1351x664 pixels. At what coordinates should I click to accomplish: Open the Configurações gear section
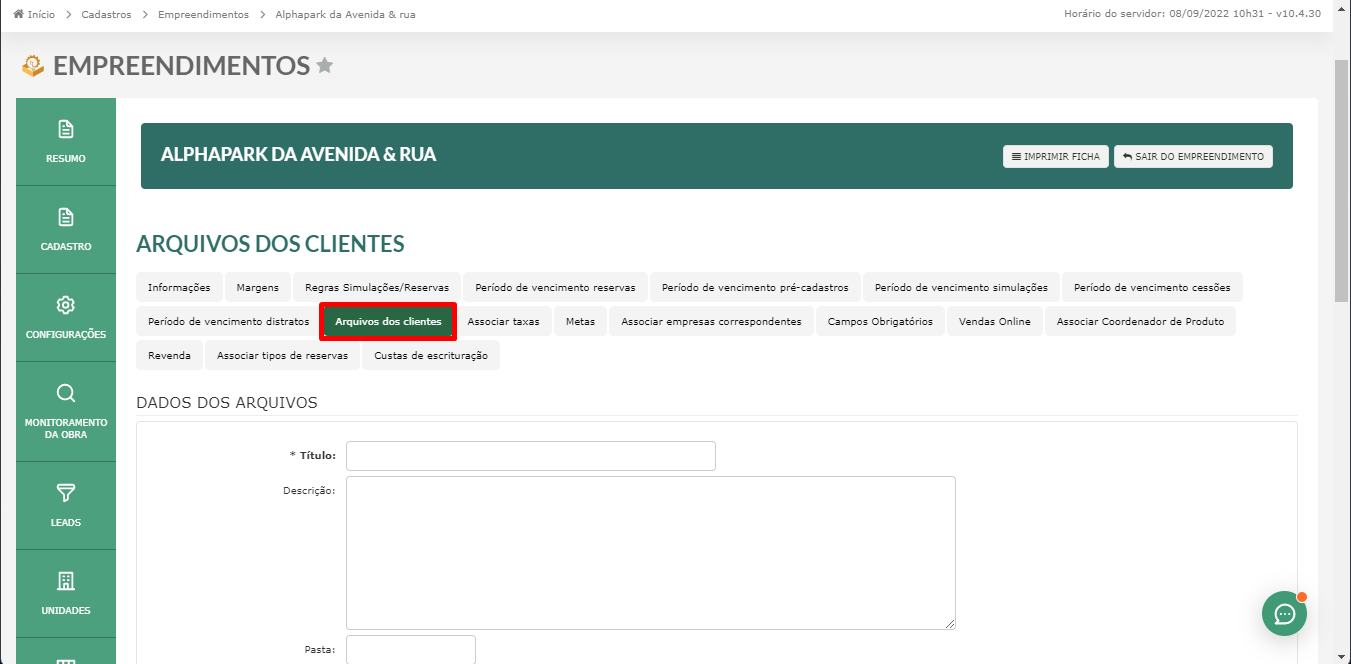[66, 318]
